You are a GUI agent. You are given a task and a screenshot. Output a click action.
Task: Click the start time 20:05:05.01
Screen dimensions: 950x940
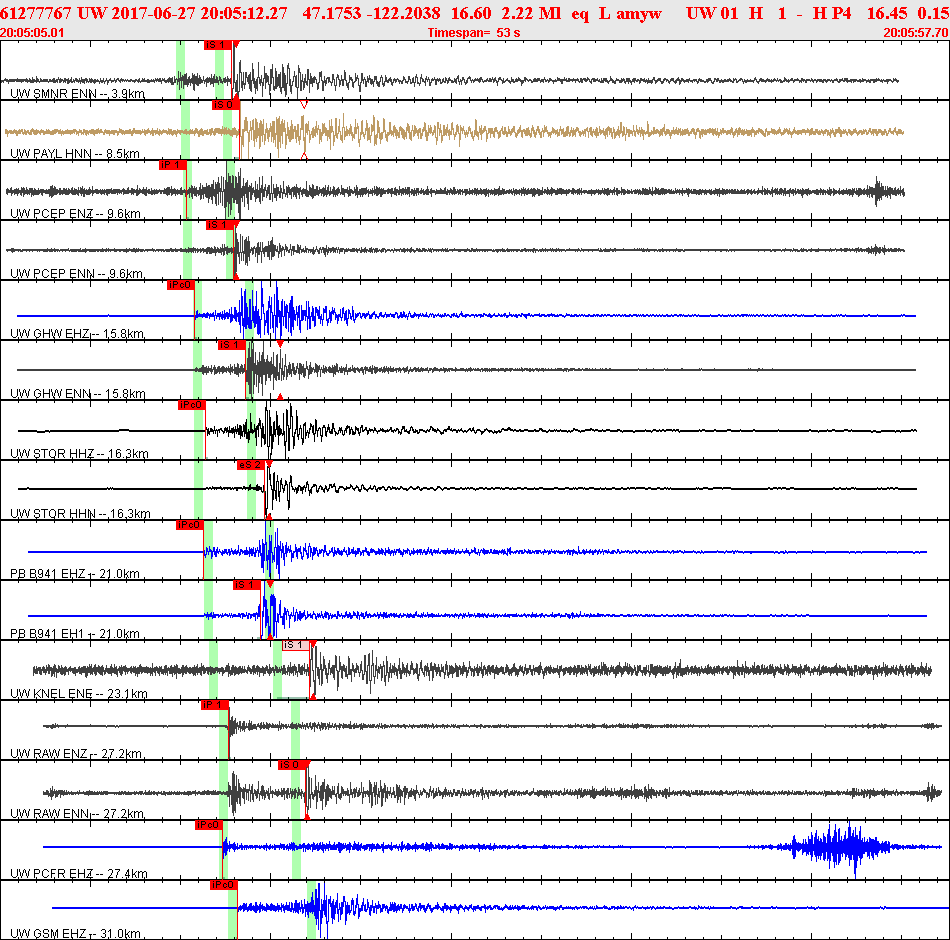pos(32,33)
